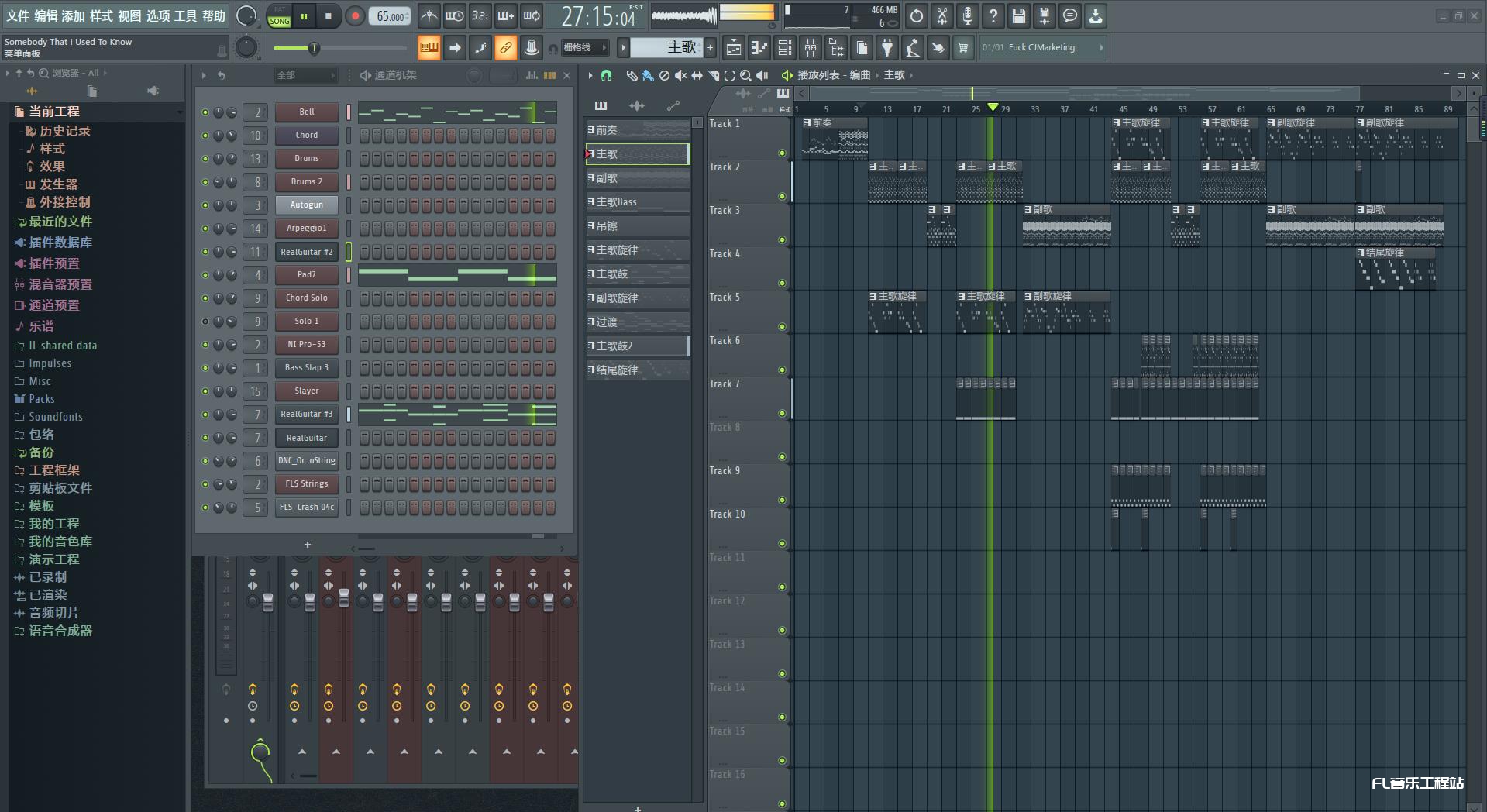
Task: Select the playlist paint brush tool
Action: coord(648,75)
